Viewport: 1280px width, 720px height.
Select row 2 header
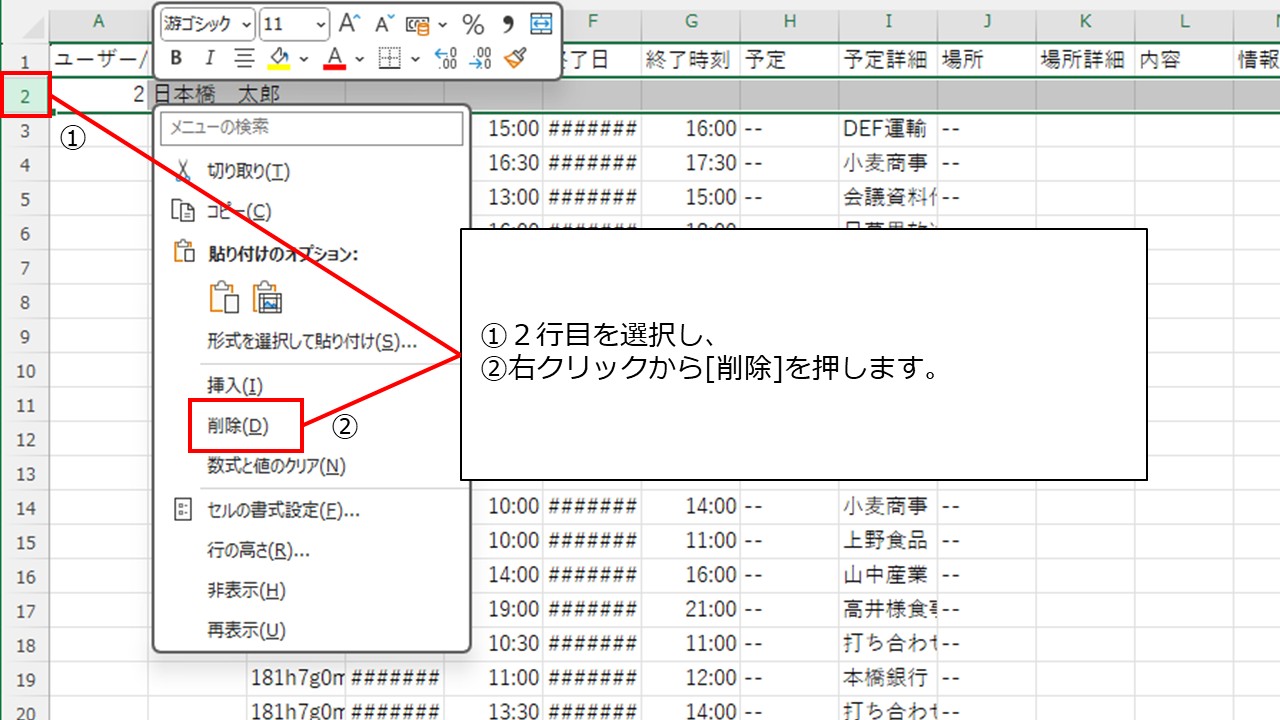click(x=24, y=95)
